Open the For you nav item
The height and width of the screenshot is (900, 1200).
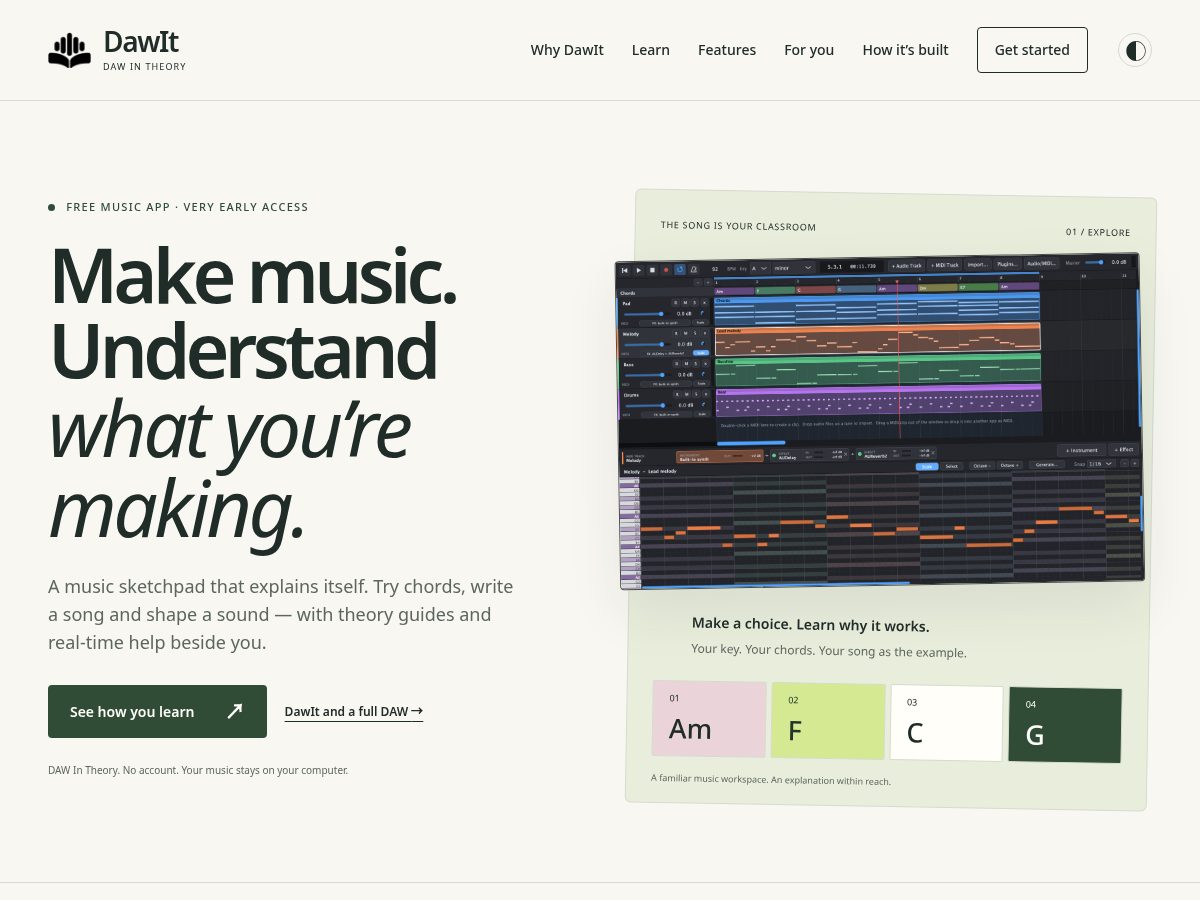point(809,50)
